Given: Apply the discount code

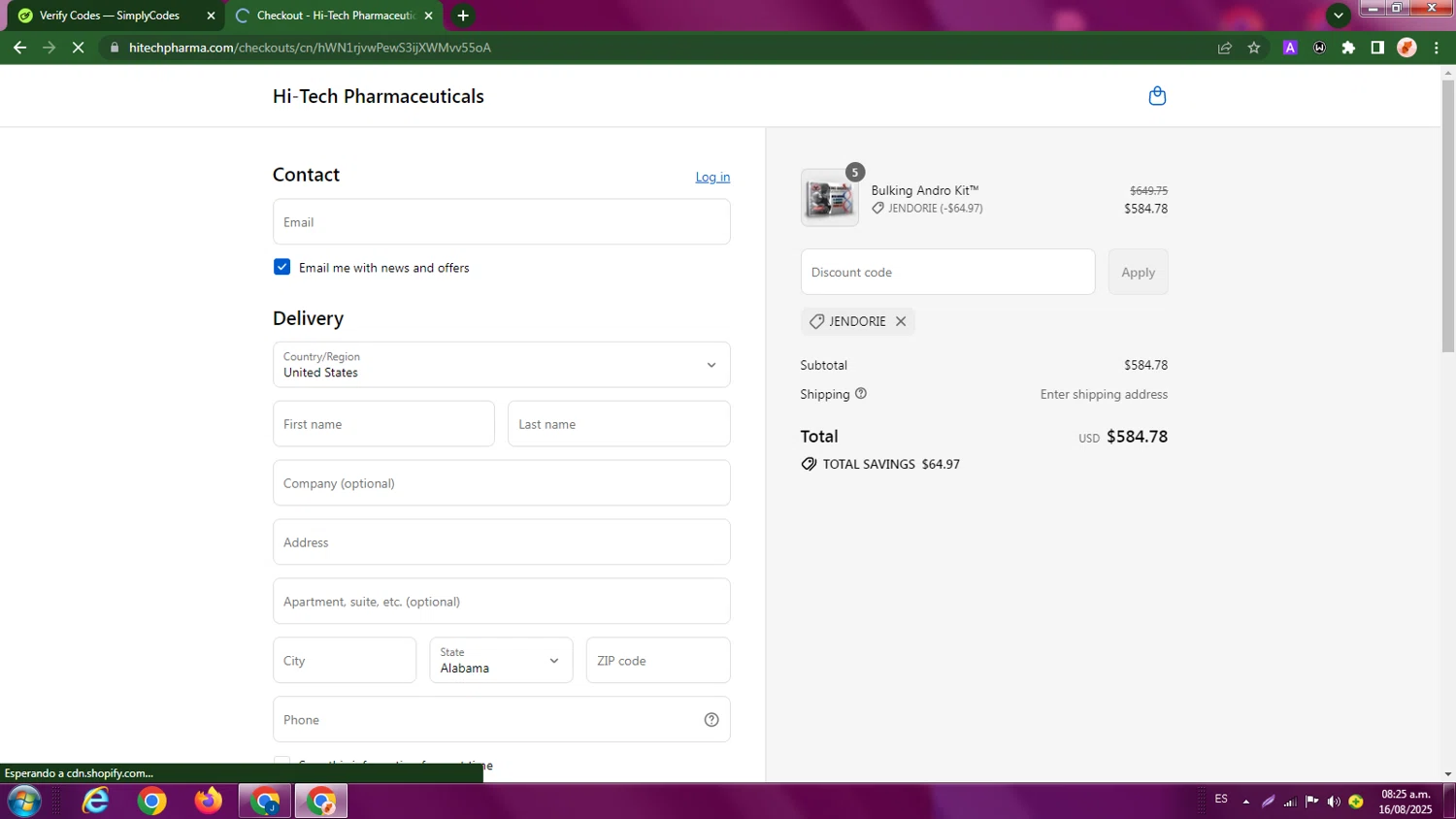Looking at the screenshot, I should point(1138,273).
